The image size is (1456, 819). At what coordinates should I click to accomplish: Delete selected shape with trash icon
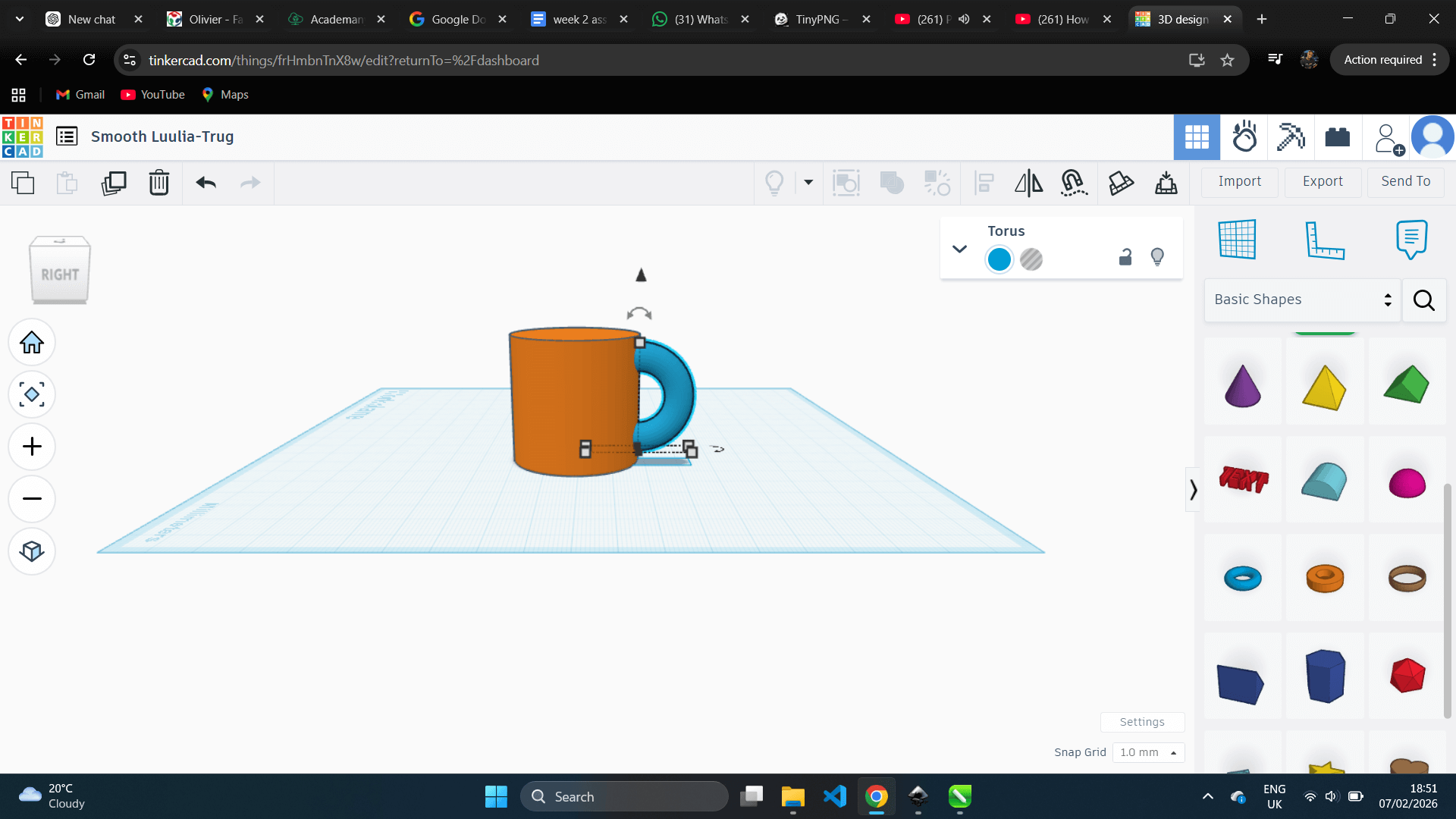coord(159,183)
